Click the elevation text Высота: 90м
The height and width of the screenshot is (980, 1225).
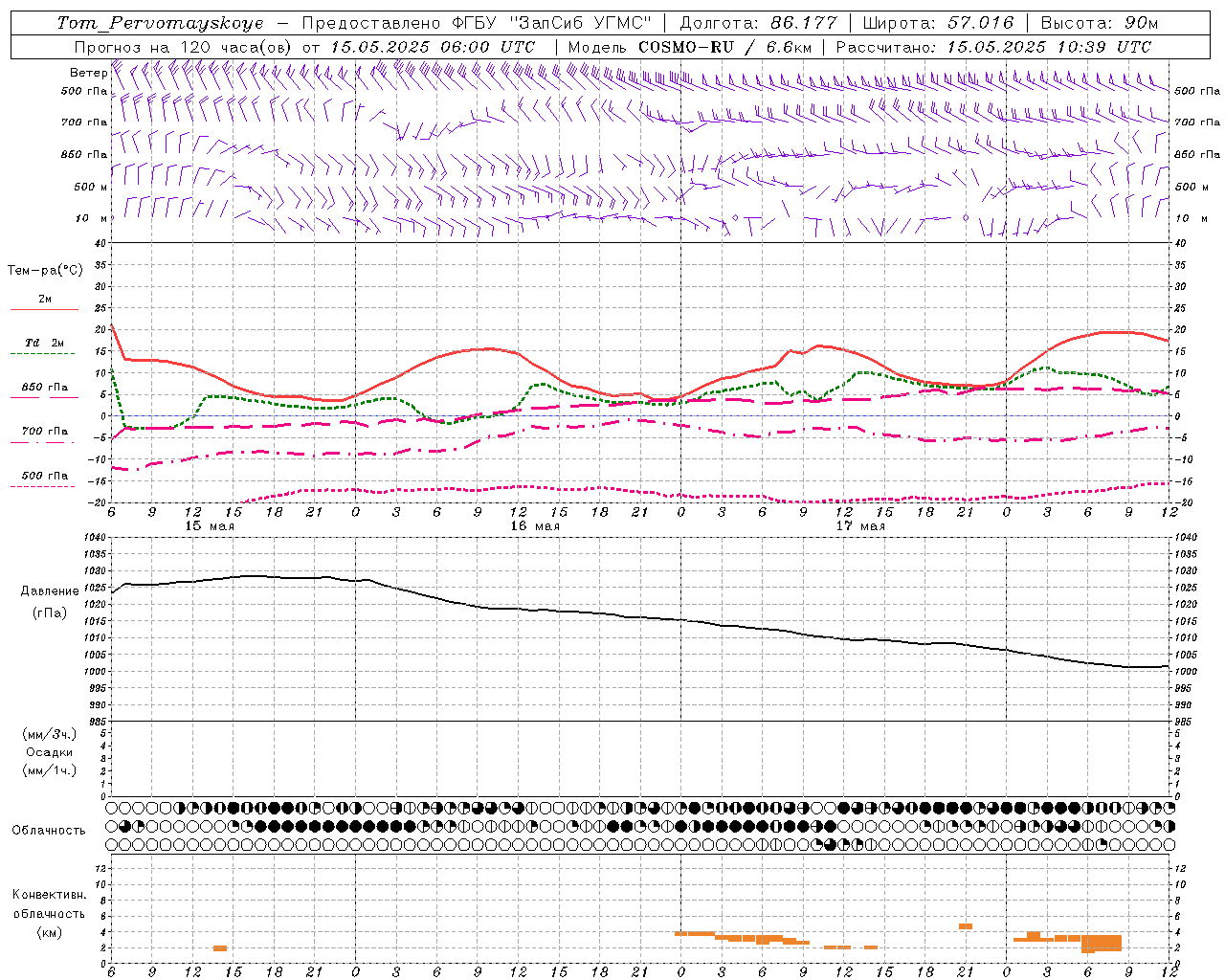(1100, 23)
